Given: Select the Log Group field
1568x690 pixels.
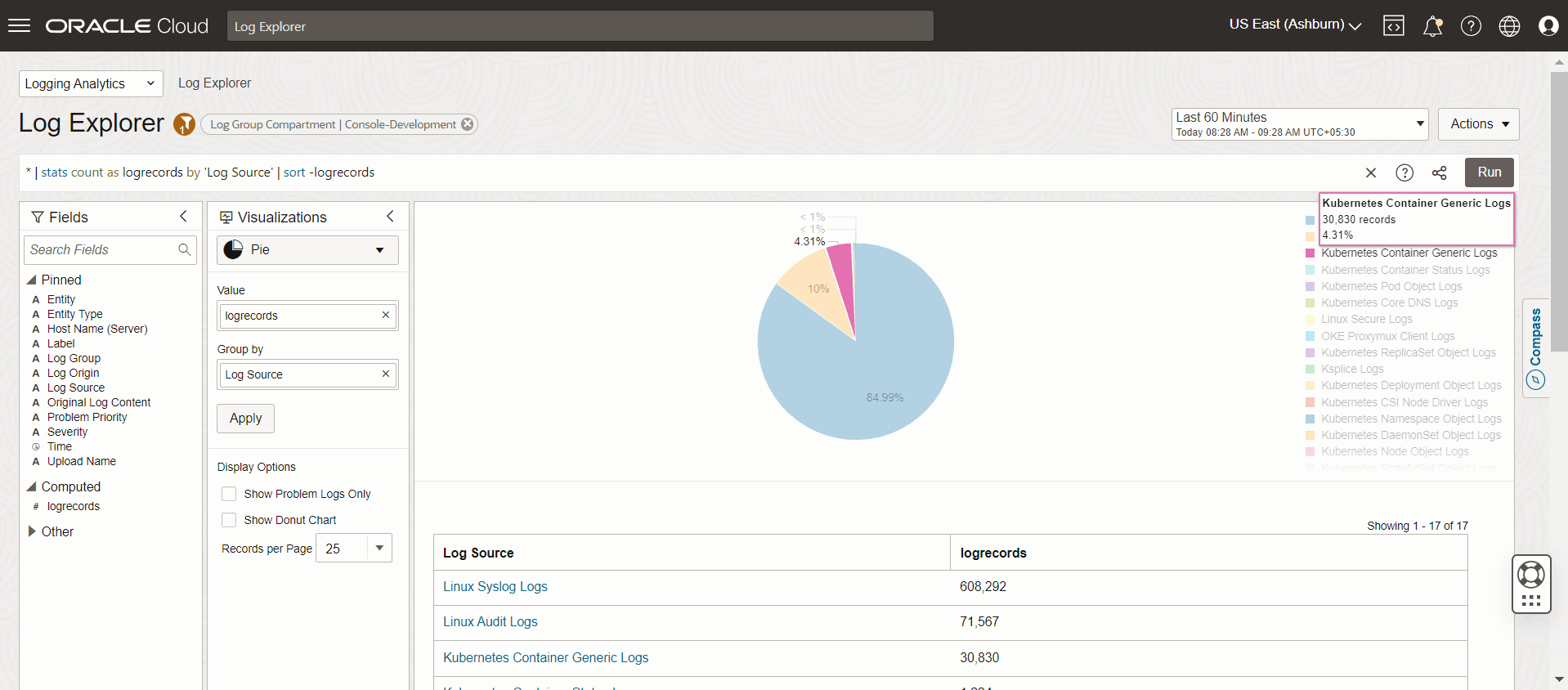Looking at the screenshot, I should 74,358.
